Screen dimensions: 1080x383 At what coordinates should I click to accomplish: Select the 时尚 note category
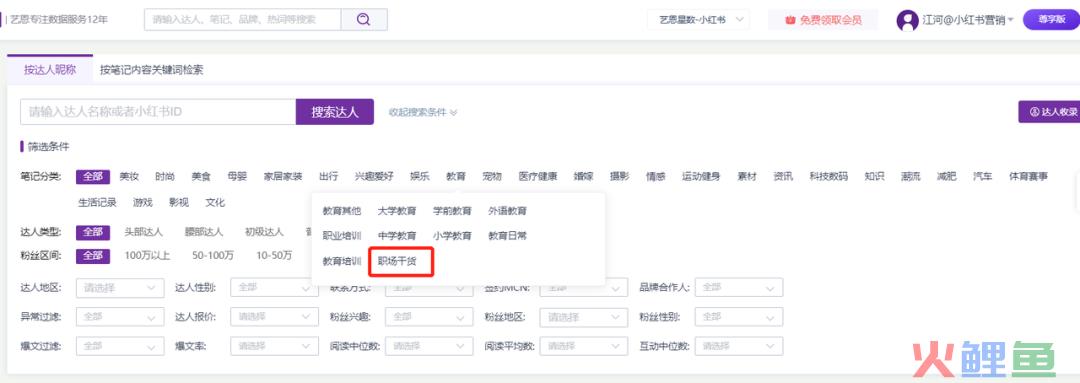pyautogui.click(x=165, y=176)
